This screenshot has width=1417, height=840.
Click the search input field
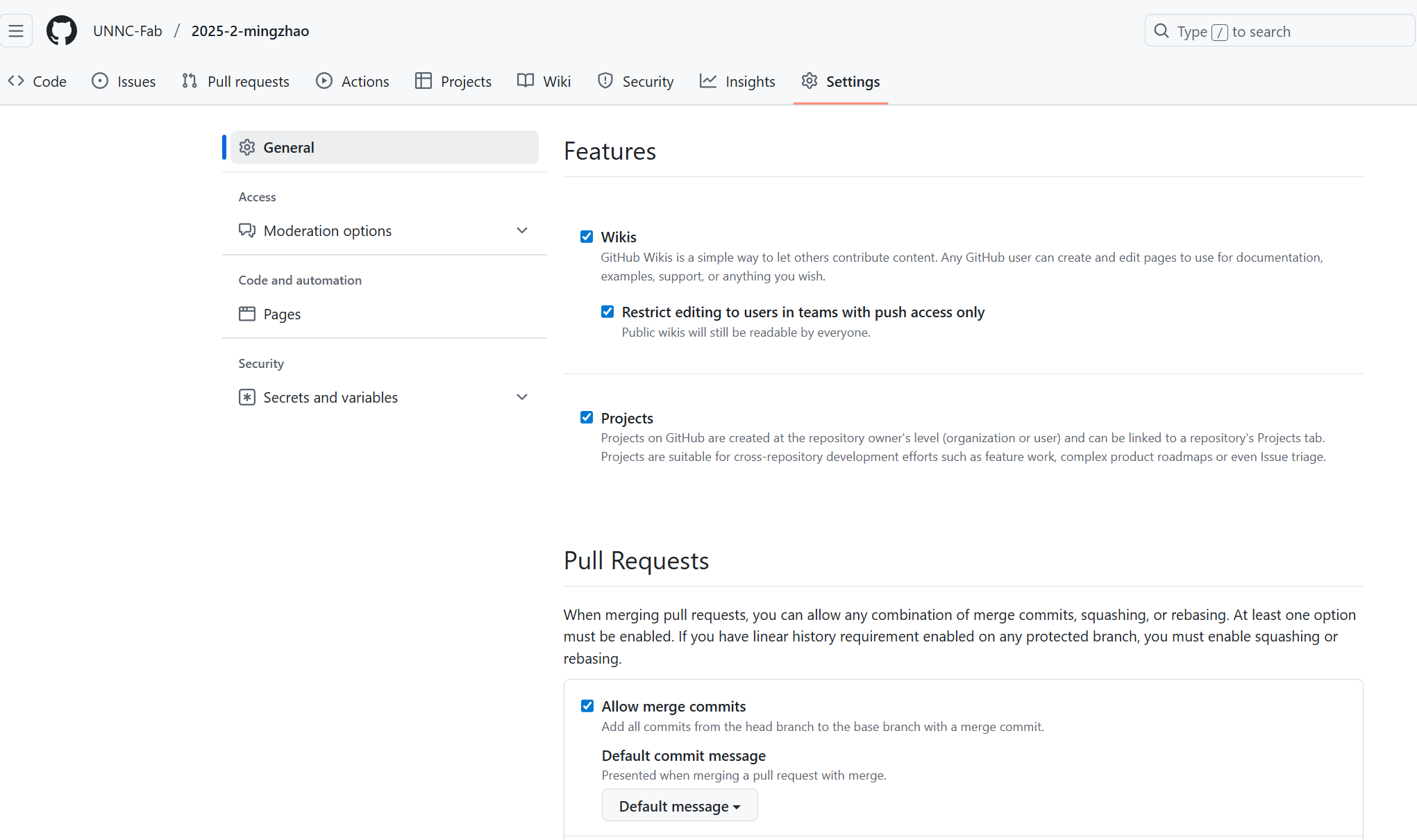[1280, 31]
